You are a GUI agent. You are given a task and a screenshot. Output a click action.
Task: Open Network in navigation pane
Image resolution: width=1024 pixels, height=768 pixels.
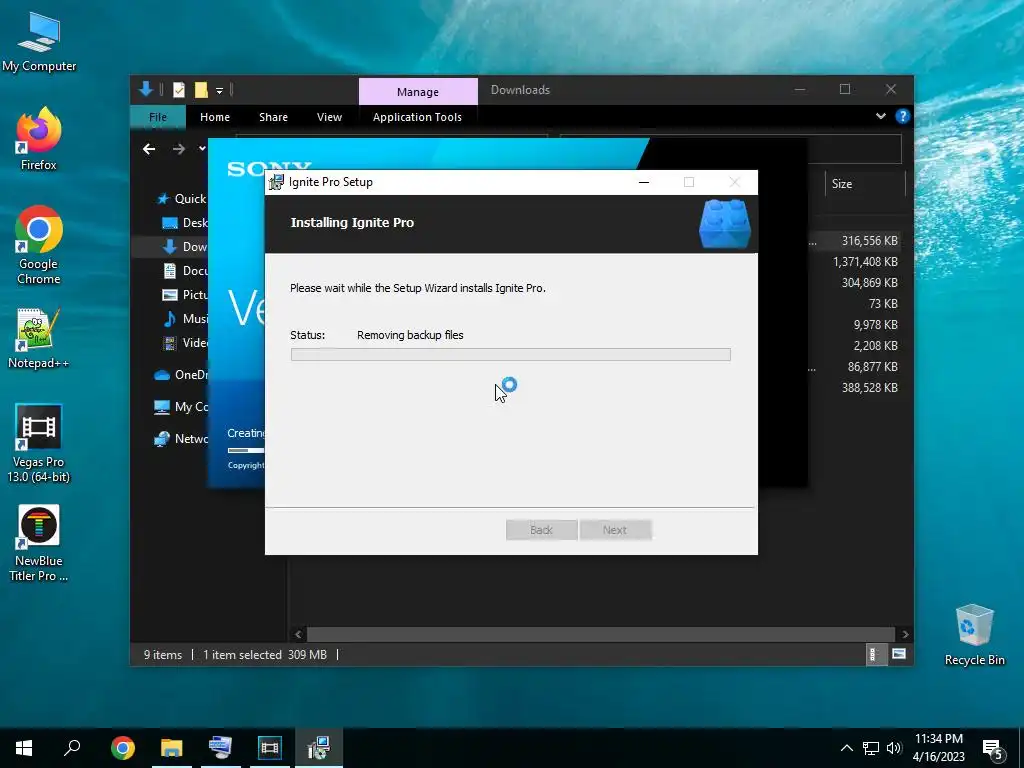pyautogui.click(x=181, y=439)
